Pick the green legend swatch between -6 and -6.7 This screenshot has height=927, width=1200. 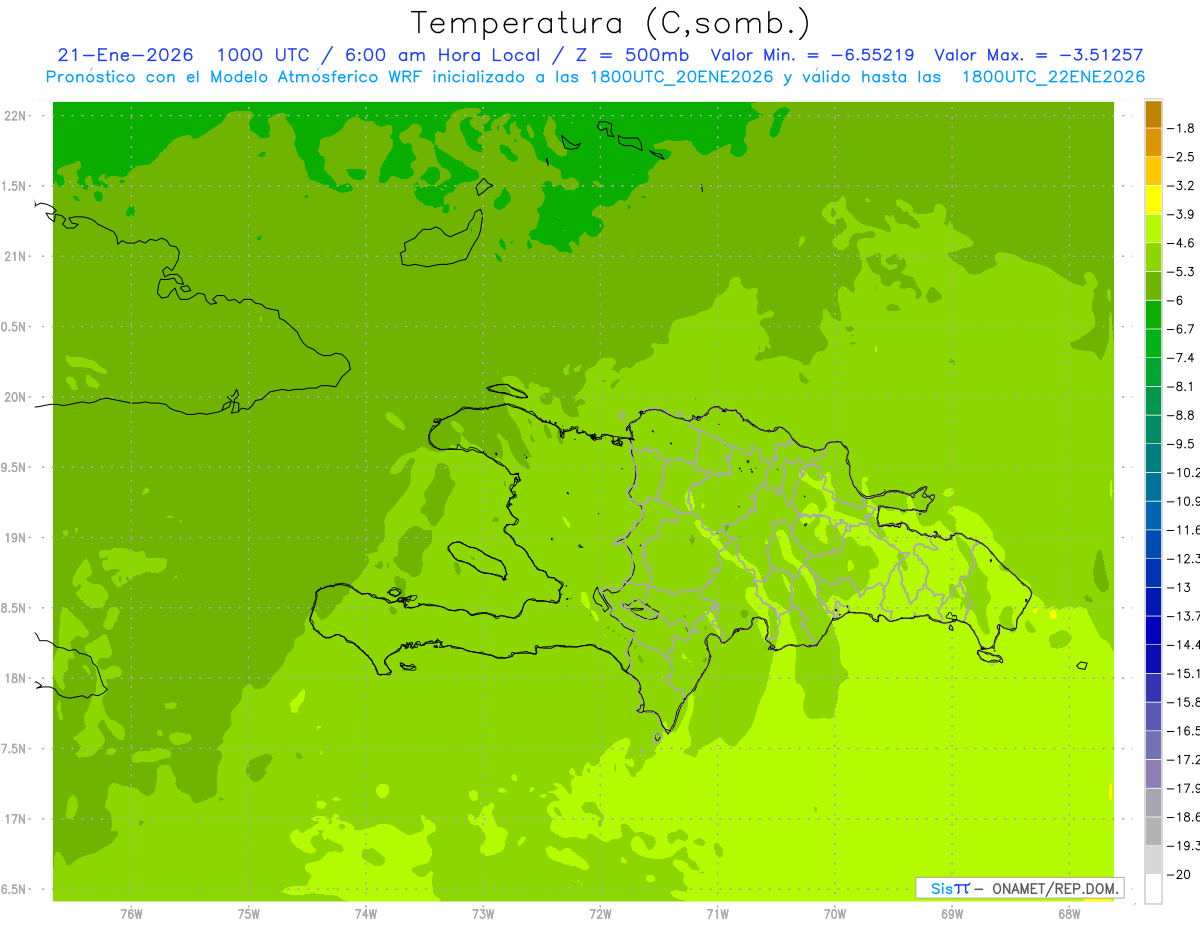click(x=1153, y=315)
